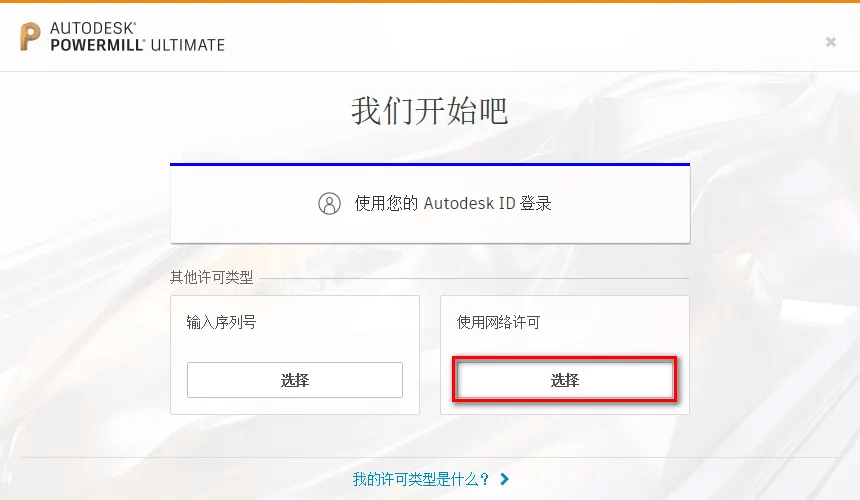
Task: Click the chevron arrow beside the license question
Action: coord(505,479)
